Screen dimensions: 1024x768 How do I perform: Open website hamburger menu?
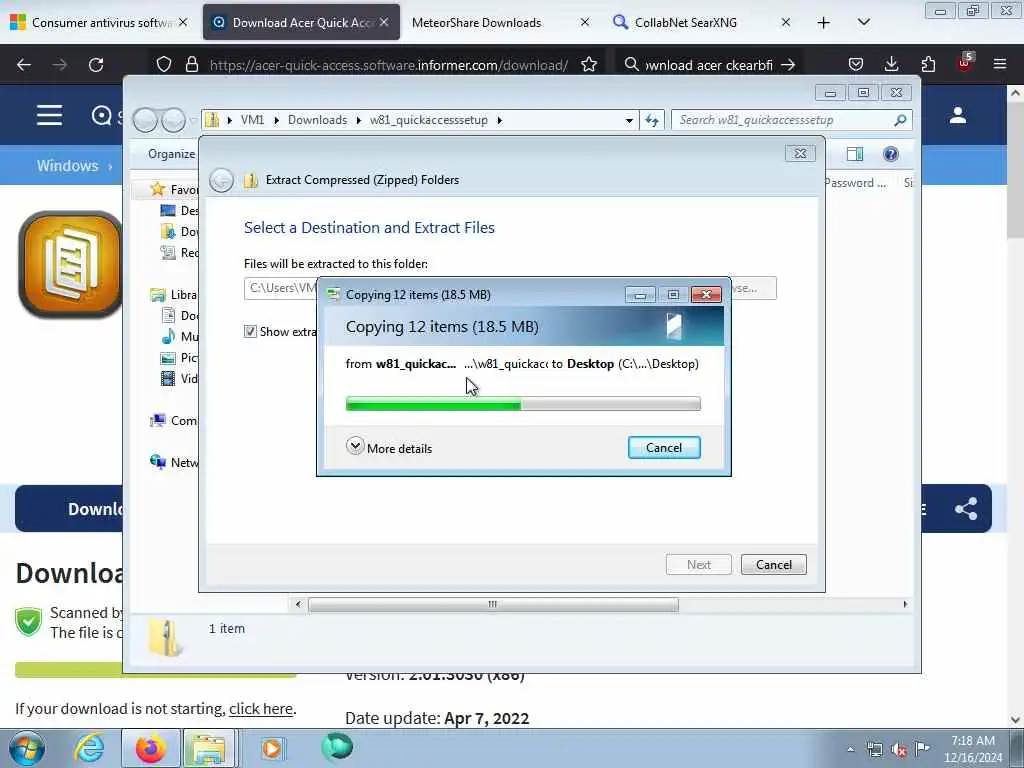tap(50, 116)
